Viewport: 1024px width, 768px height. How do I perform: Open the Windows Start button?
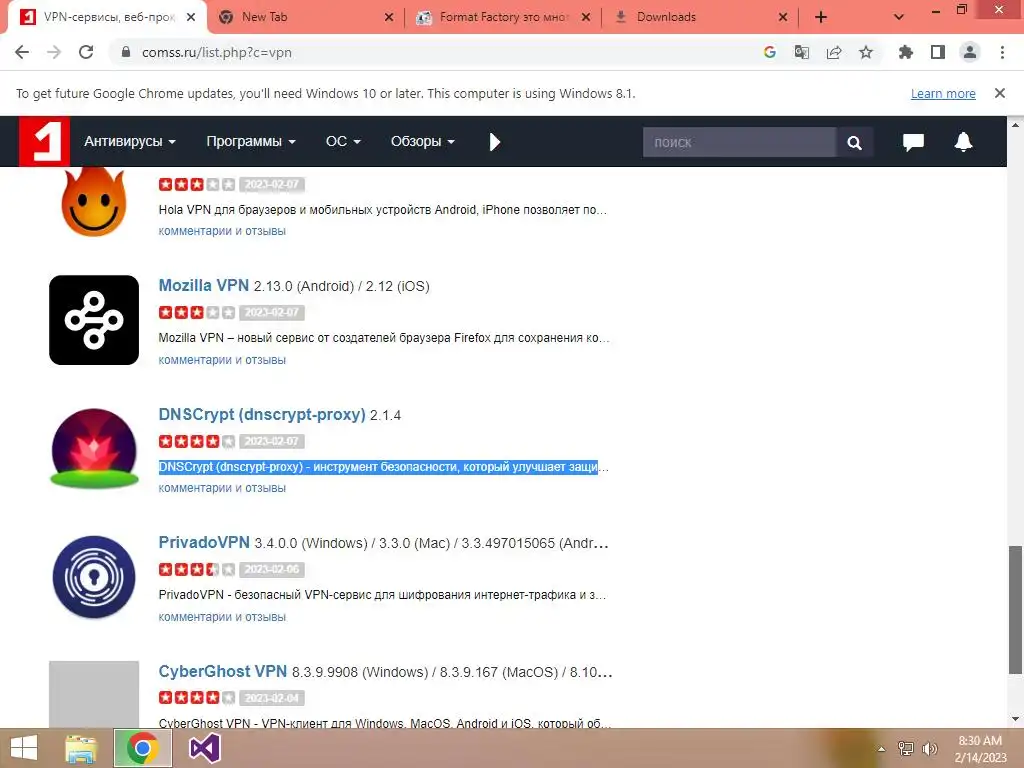point(24,748)
